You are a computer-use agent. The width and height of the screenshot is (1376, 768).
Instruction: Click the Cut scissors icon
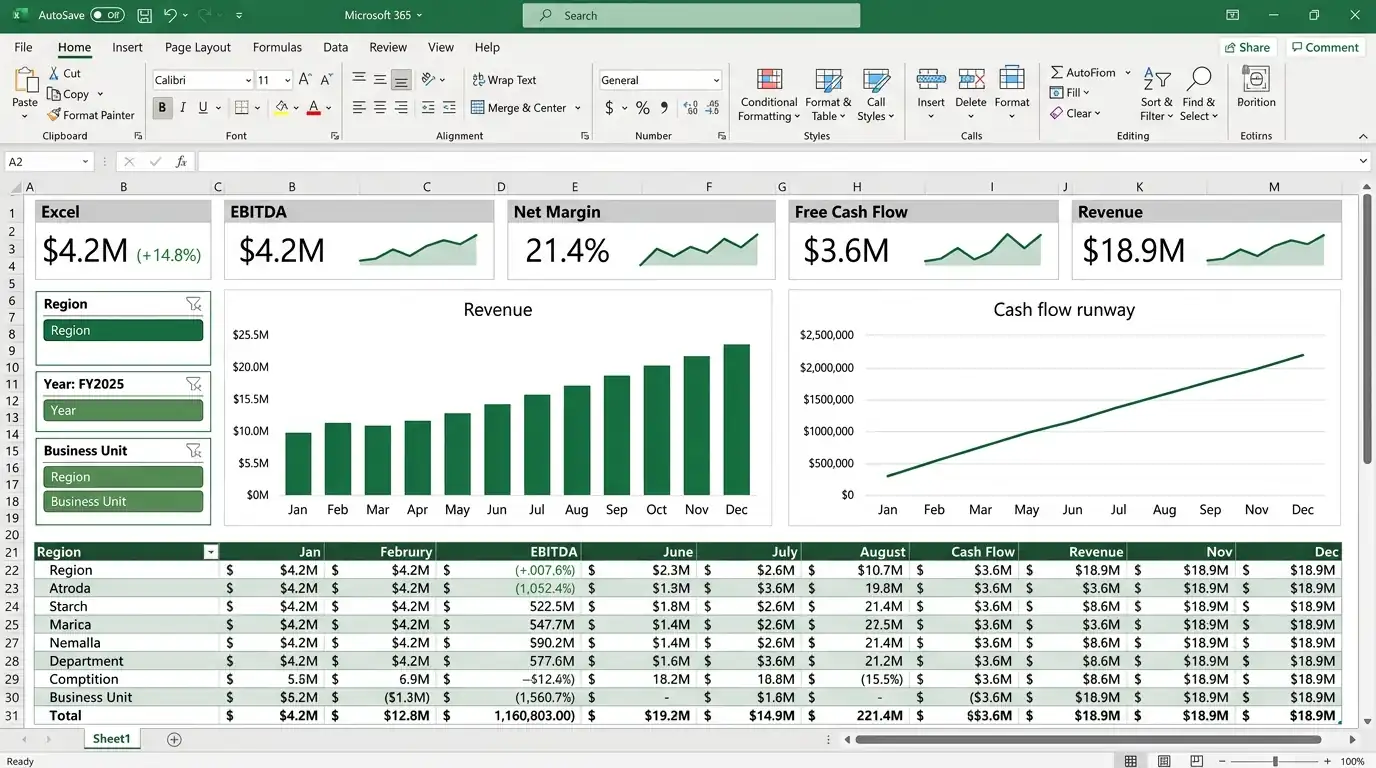click(x=53, y=73)
